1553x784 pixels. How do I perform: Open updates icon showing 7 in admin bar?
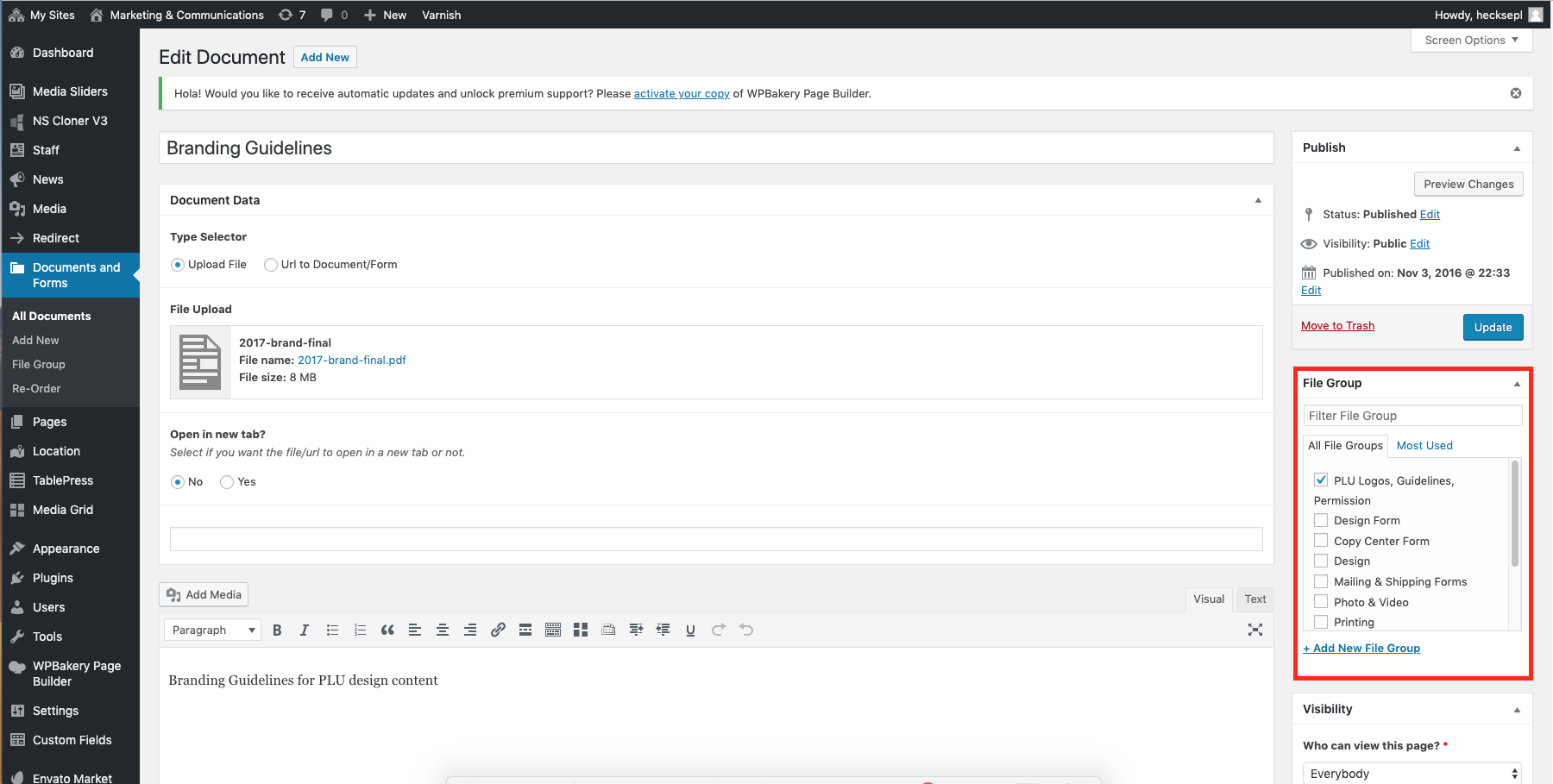[x=292, y=15]
